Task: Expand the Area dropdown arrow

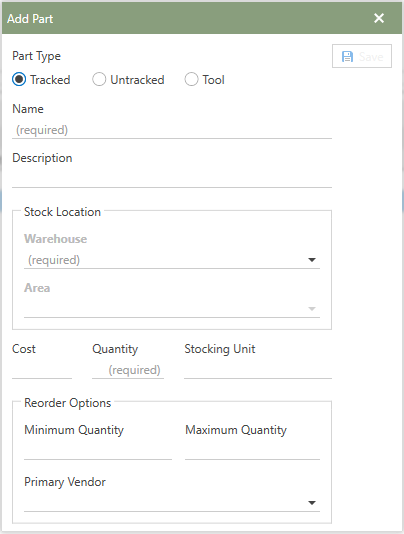Action: point(312,309)
